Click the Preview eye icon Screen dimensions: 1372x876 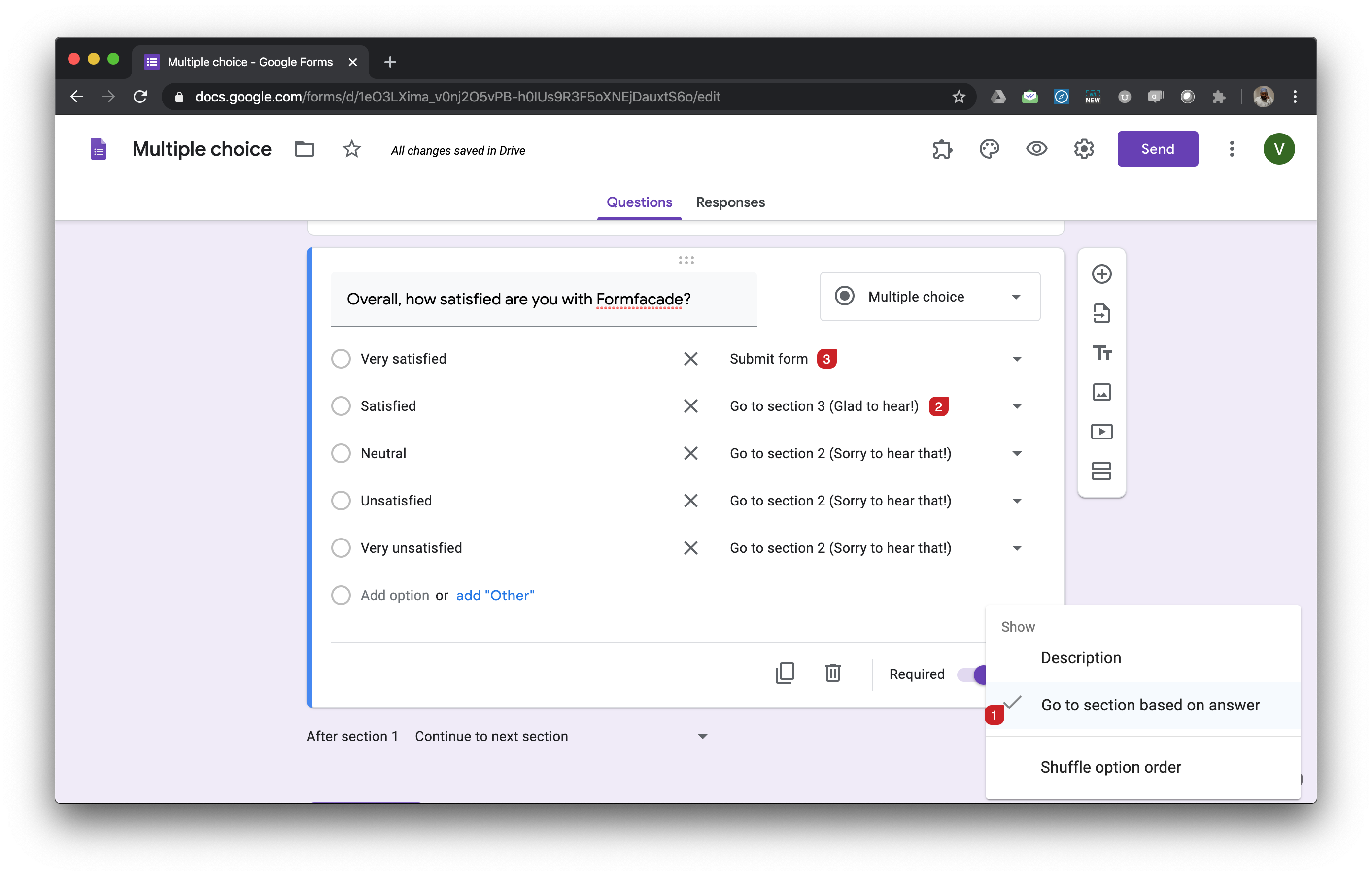pos(1036,149)
